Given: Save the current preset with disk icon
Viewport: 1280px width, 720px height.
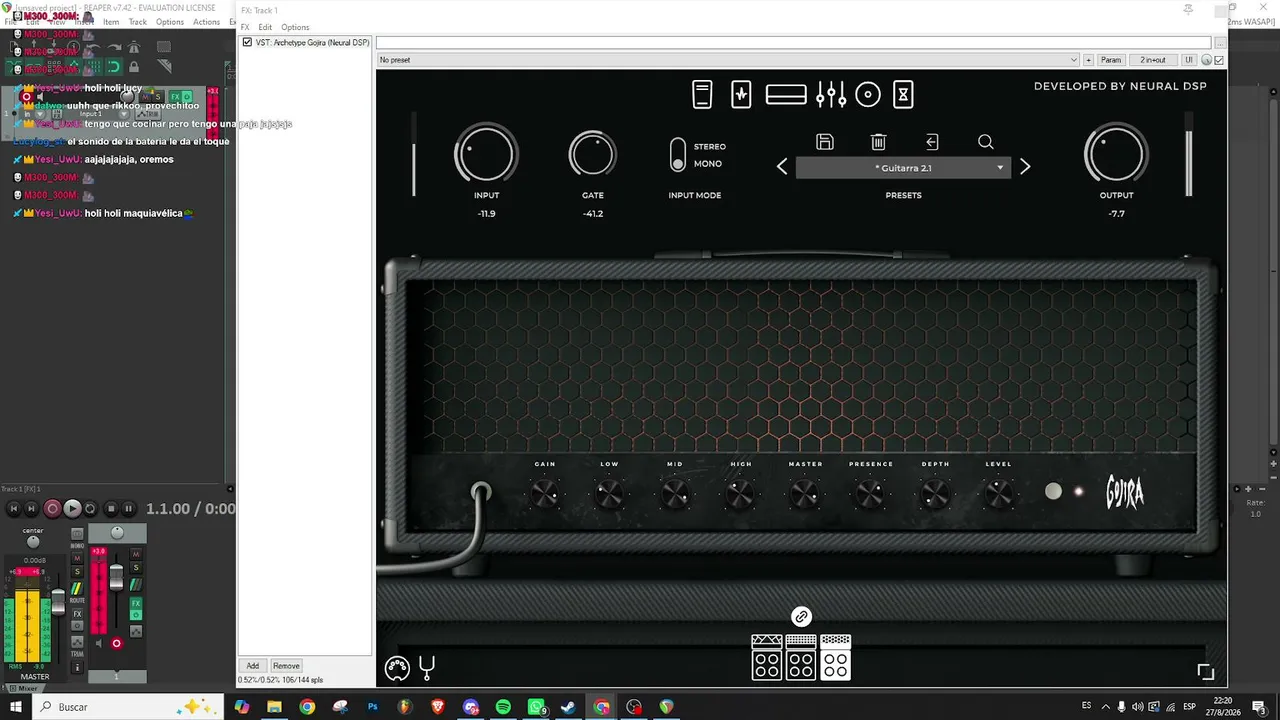Looking at the screenshot, I should (825, 142).
